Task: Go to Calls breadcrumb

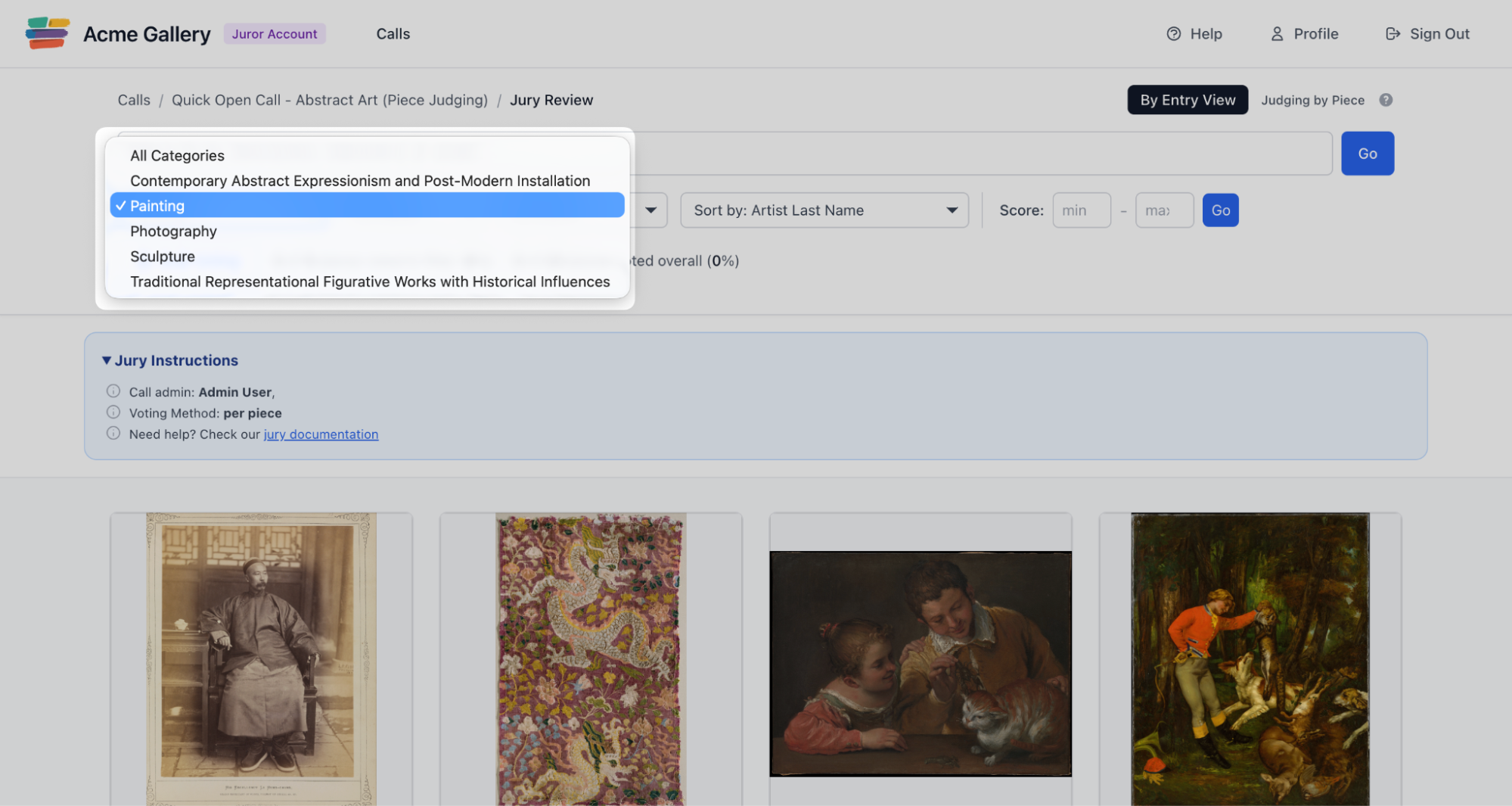Action: (x=134, y=100)
